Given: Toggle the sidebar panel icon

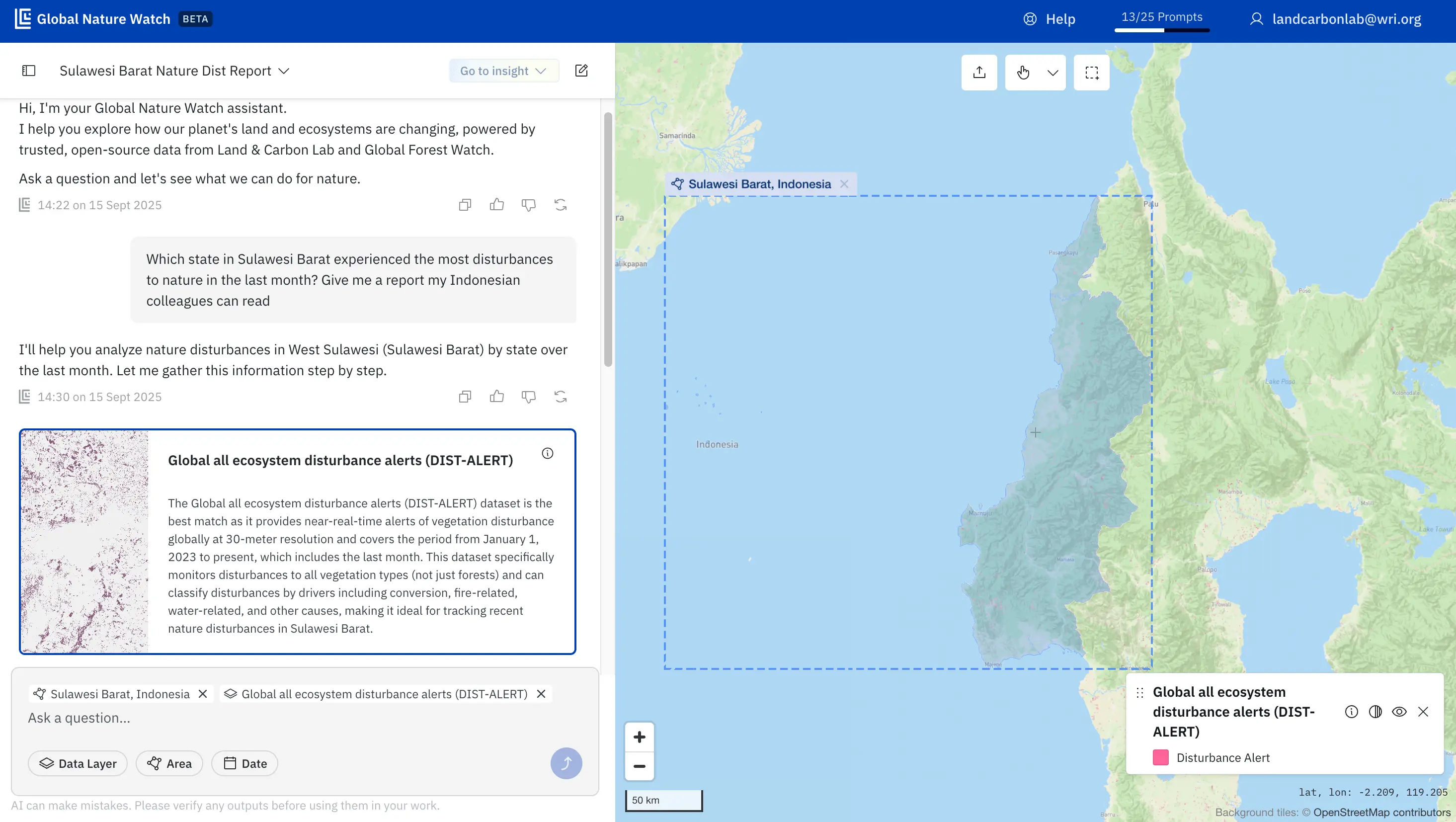Looking at the screenshot, I should click(29, 71).
